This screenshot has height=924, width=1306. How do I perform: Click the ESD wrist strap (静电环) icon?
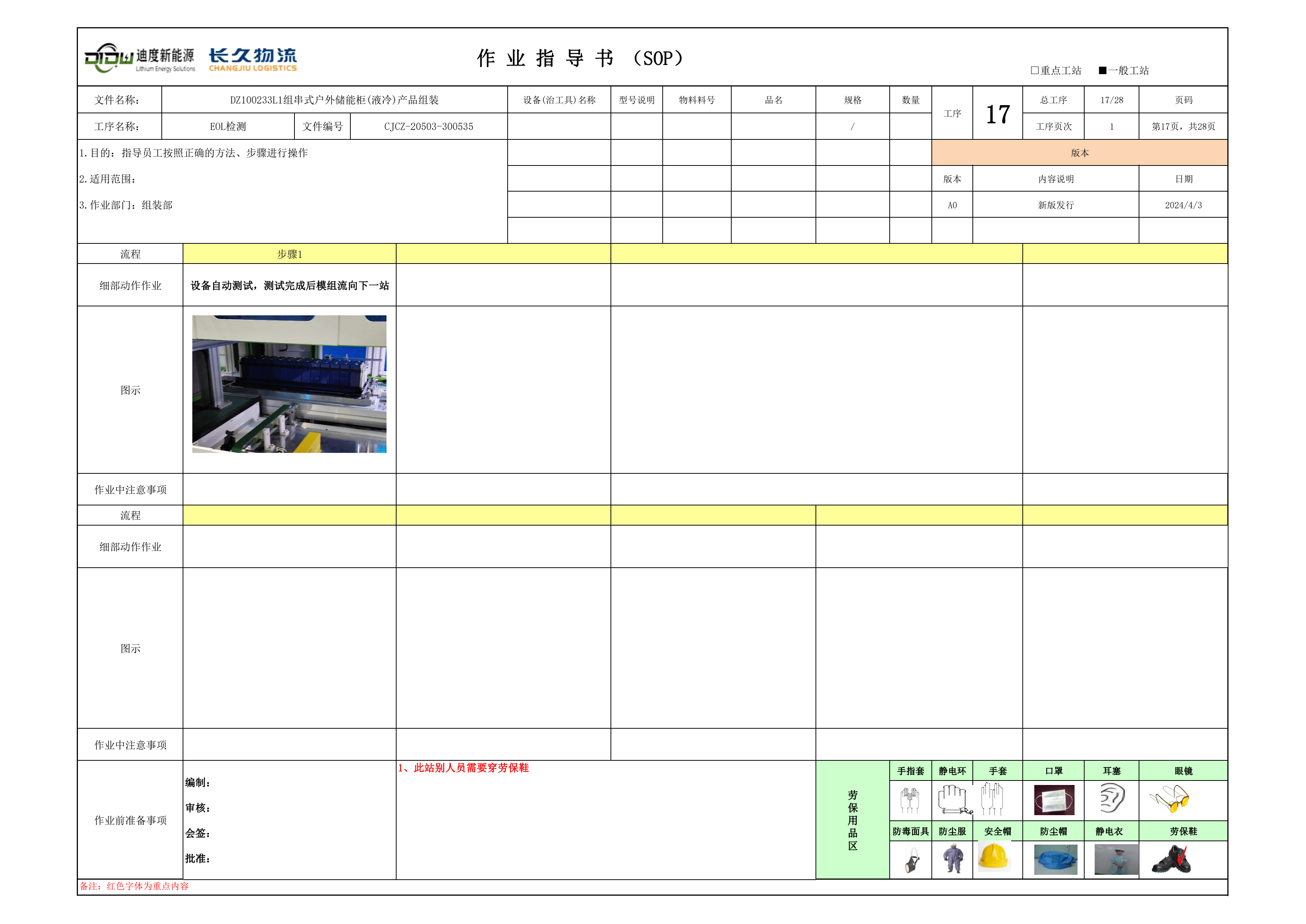pos(953,800)
